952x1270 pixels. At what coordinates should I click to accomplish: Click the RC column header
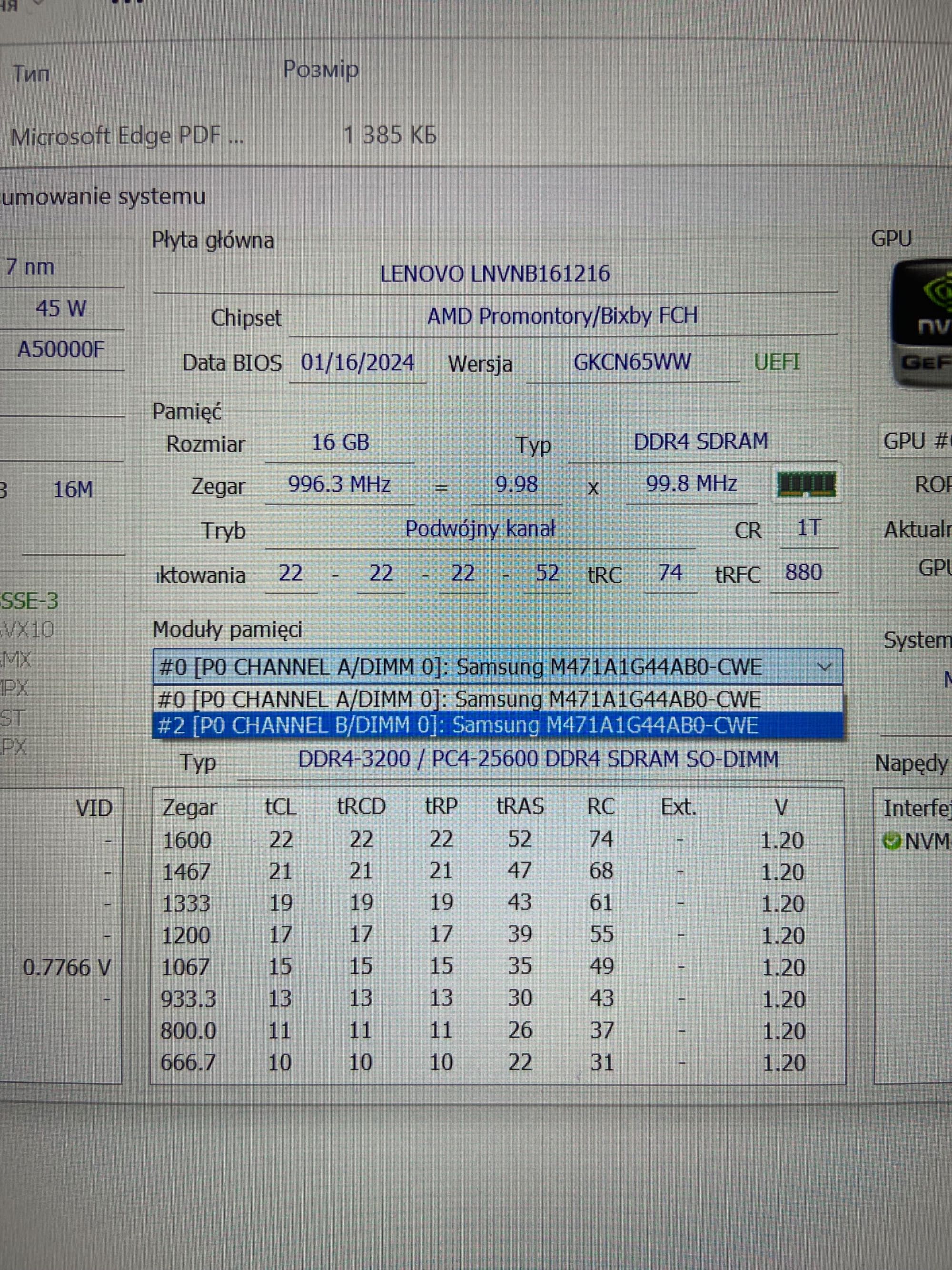coord(601,807)
